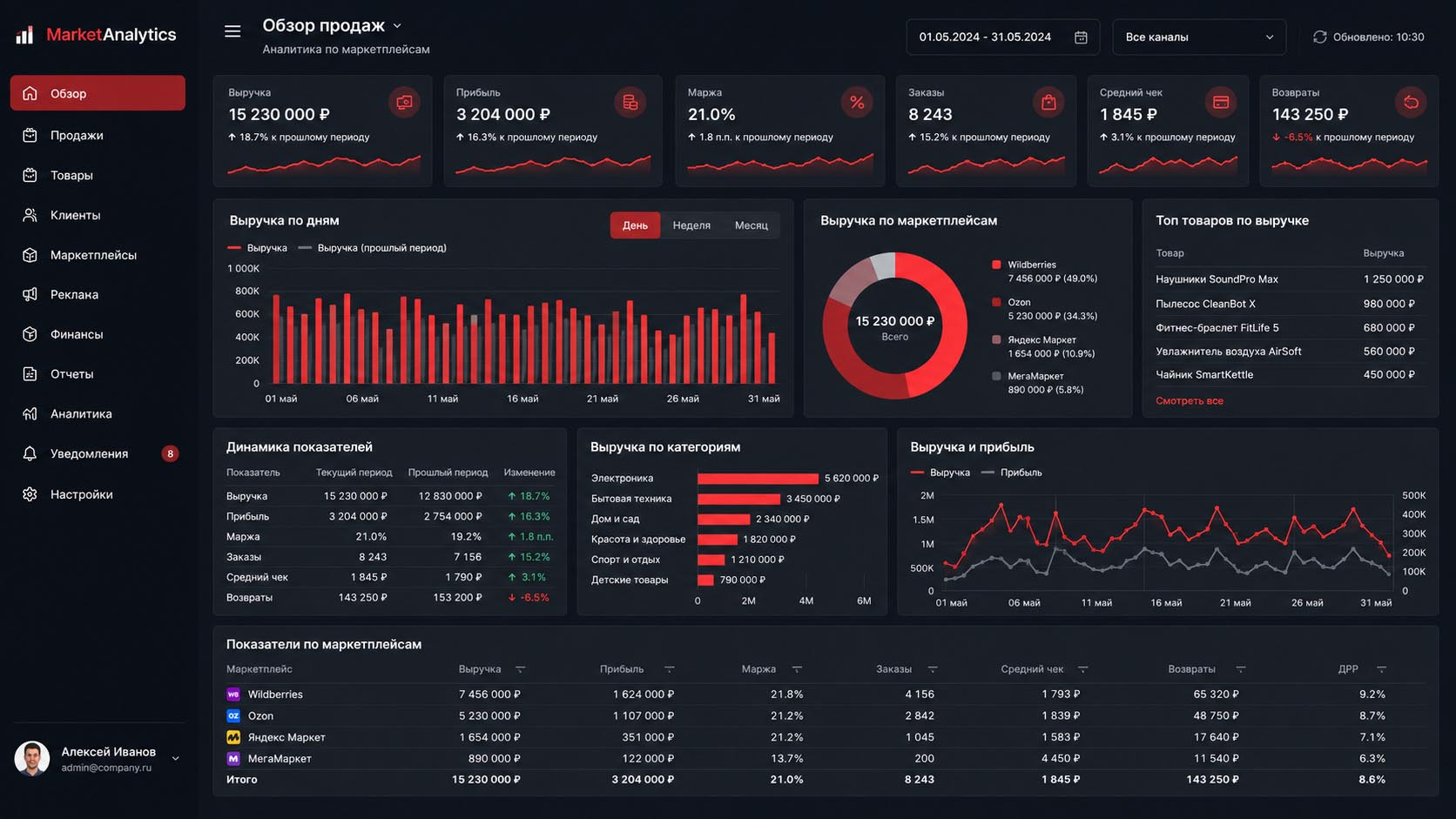Sort by Прибыль column filter icon

pos(670,669)
